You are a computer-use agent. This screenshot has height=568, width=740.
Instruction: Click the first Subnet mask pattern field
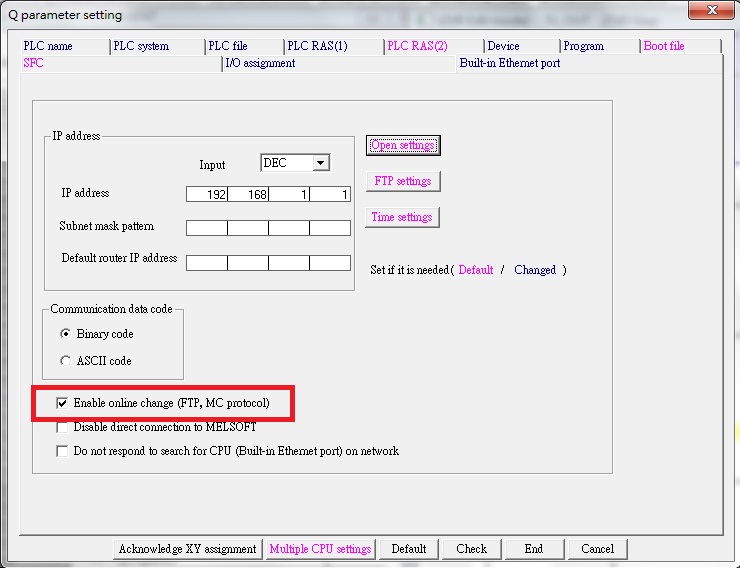coord(207,227)
